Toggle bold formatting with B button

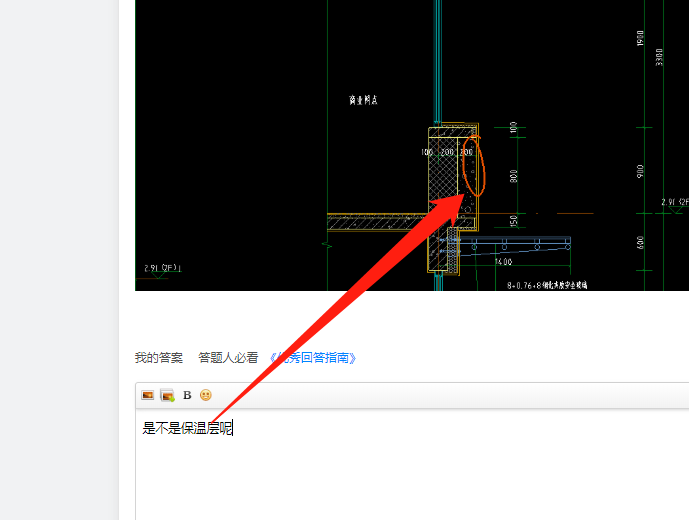click(187, 395)
